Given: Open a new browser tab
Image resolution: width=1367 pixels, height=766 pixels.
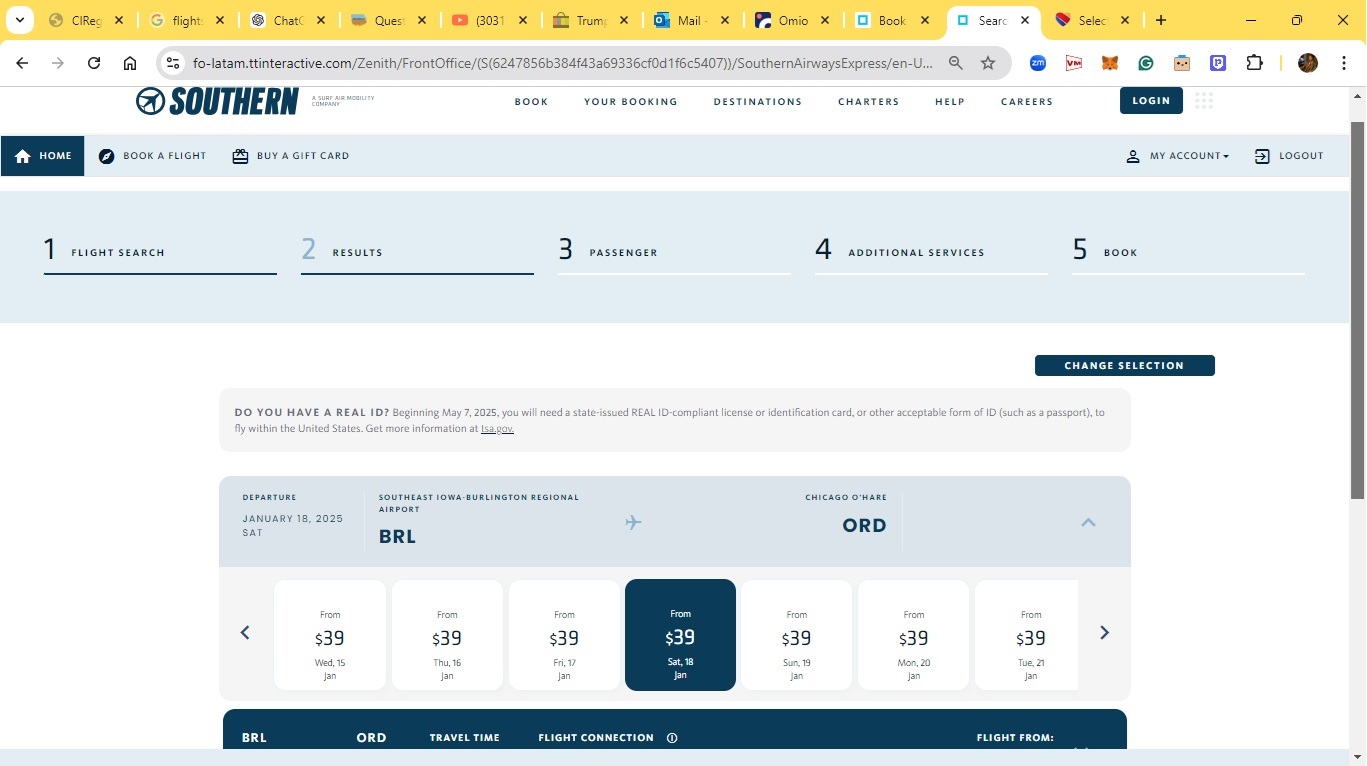Looking at the screenshot, I should [x=1160, y=20].
